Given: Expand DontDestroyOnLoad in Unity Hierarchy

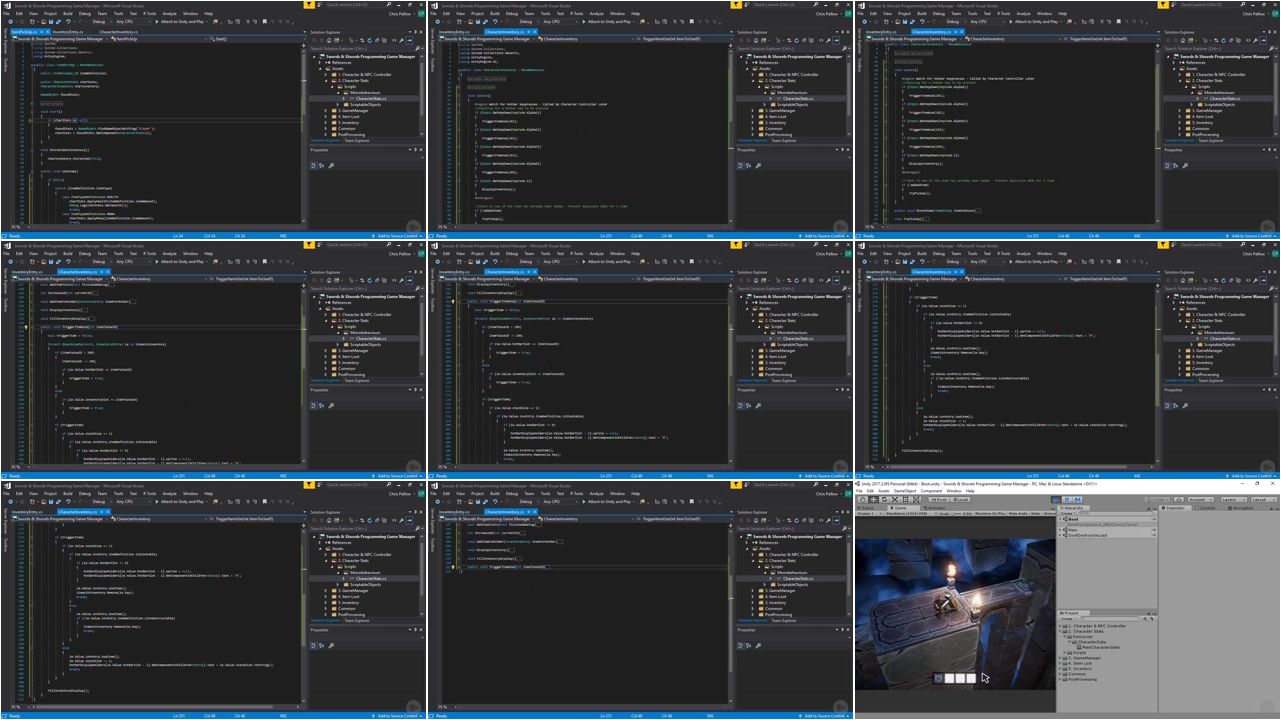Looking at the screenshot, I should coord(1060,535).
